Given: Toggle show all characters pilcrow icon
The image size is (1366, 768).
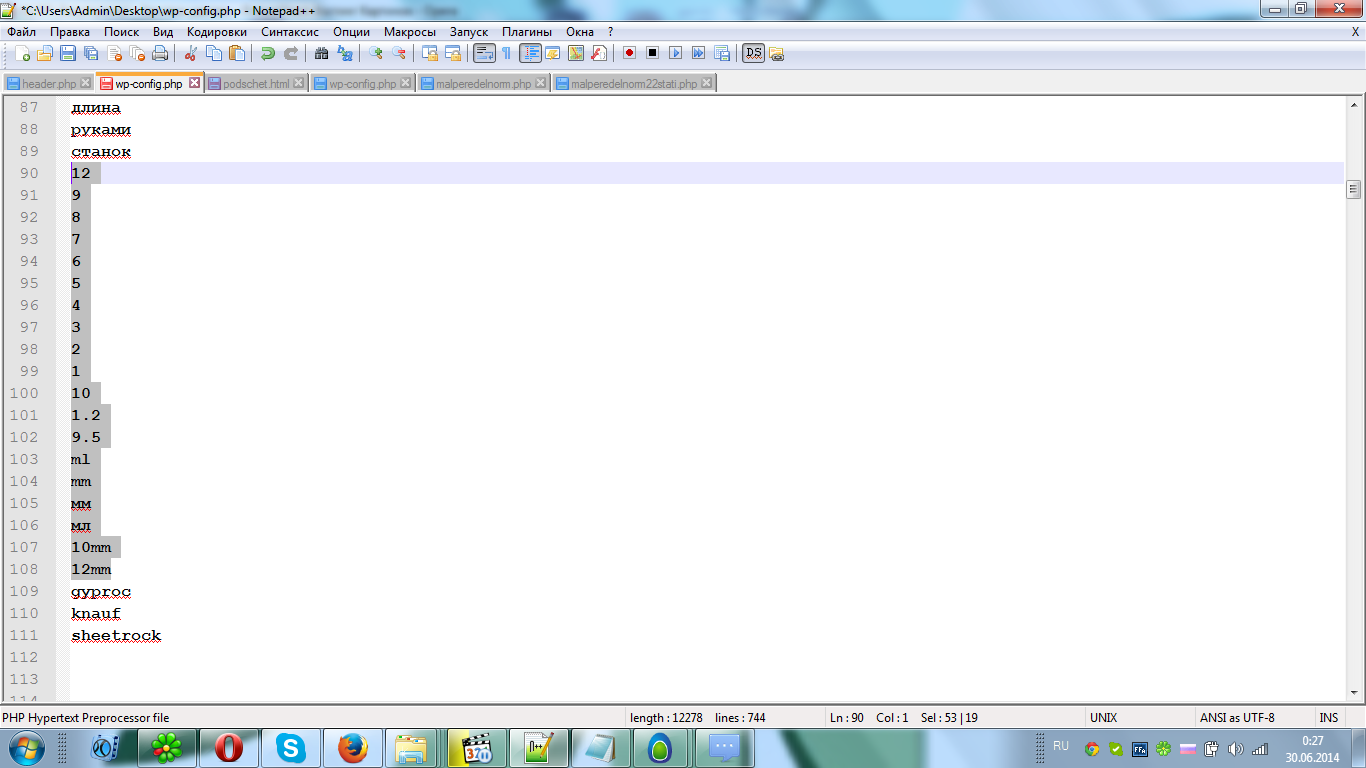Looking at the screenshot, I should [x=506, y=54].
